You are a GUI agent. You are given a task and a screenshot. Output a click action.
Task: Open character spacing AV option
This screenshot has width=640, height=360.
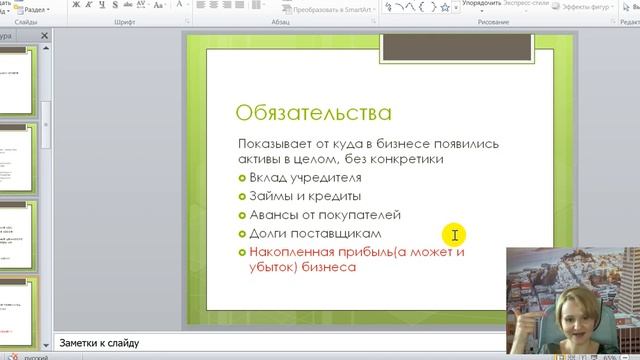click(142, 4)
